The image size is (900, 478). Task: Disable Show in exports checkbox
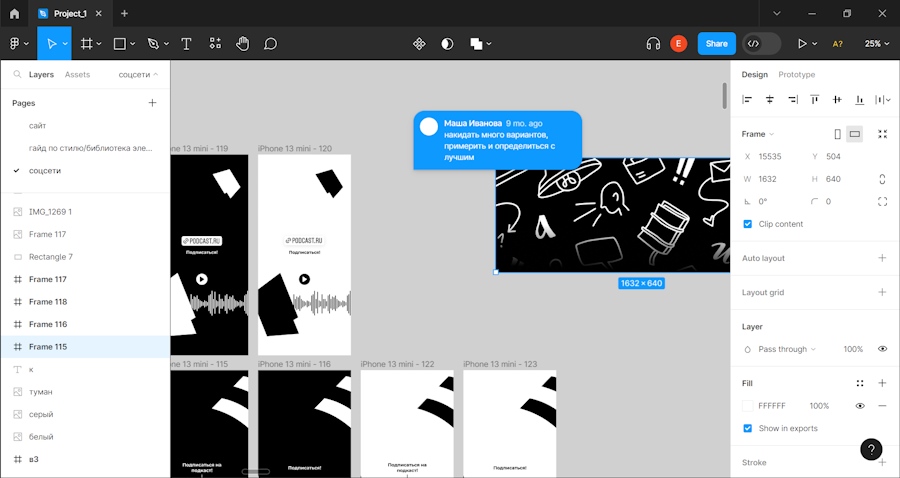coord(748,428)
